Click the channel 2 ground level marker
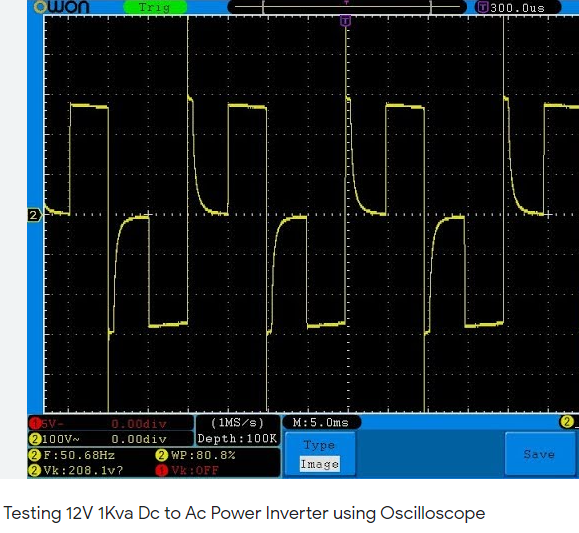Image resolution: width=579 pixels, height=533 pixels. pyautogui.click(x=35, y=215)
